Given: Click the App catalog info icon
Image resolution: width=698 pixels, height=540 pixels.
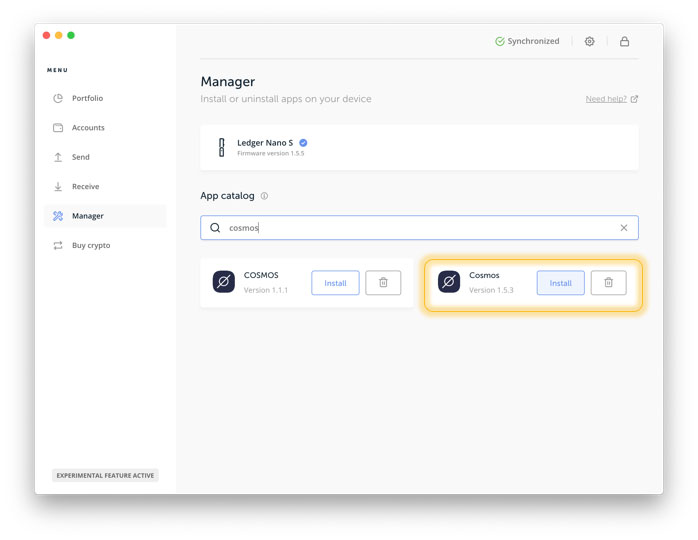Looking at the screenshot, I should (264, 196).
